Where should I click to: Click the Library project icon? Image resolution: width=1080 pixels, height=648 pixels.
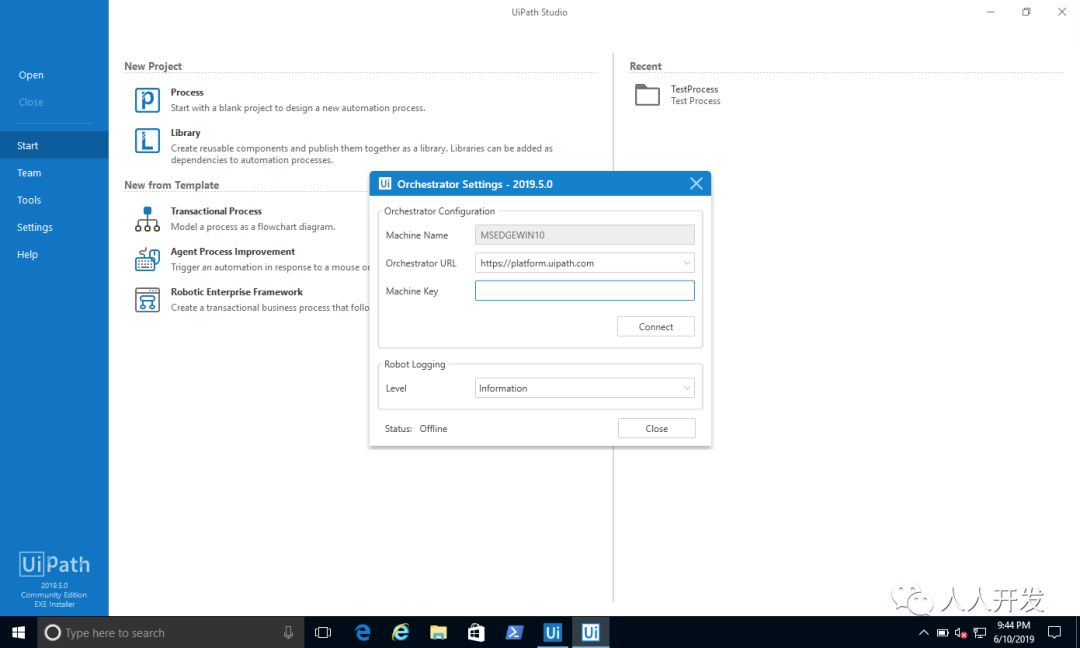point(147,140)
